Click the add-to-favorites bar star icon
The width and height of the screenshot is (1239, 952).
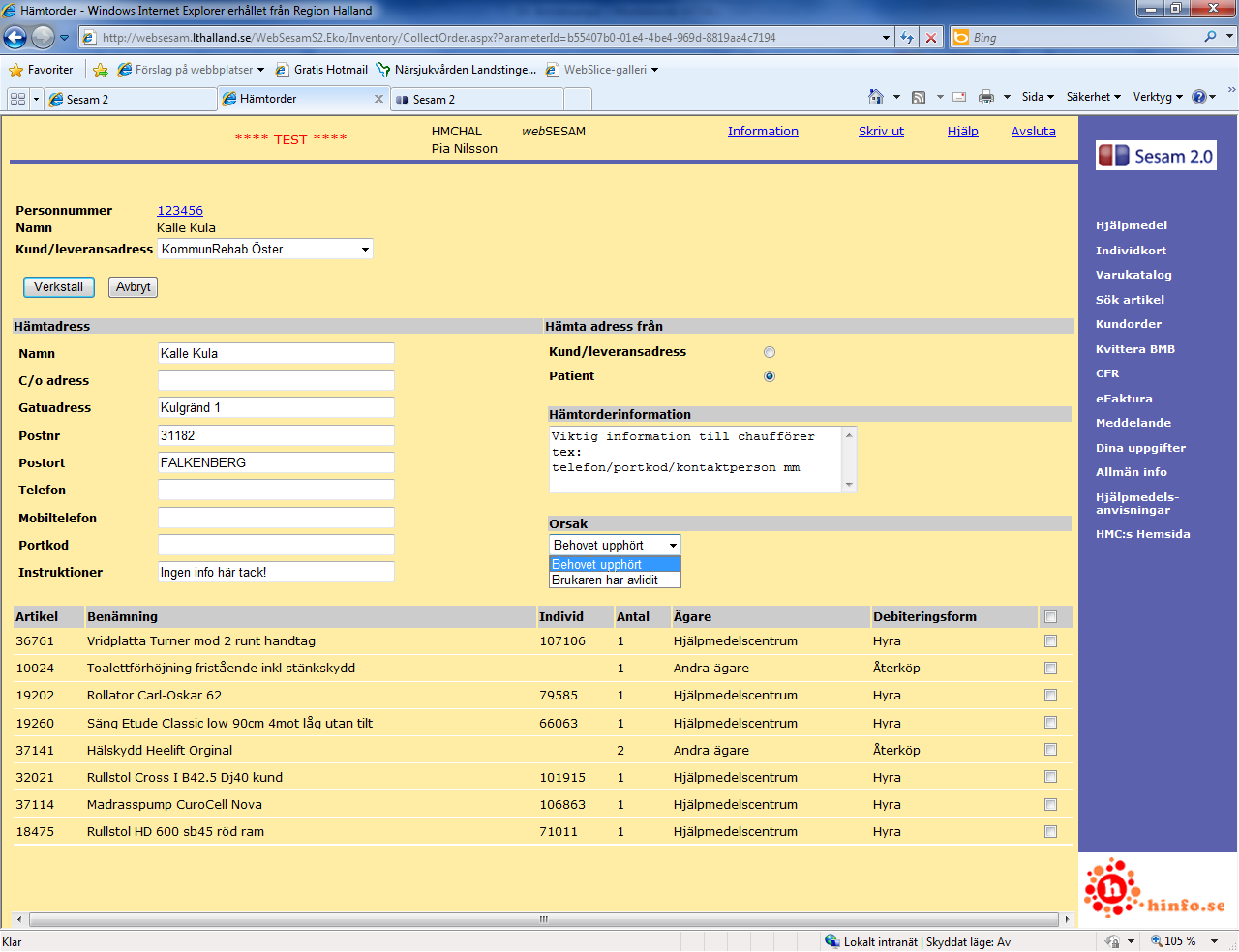101,70
